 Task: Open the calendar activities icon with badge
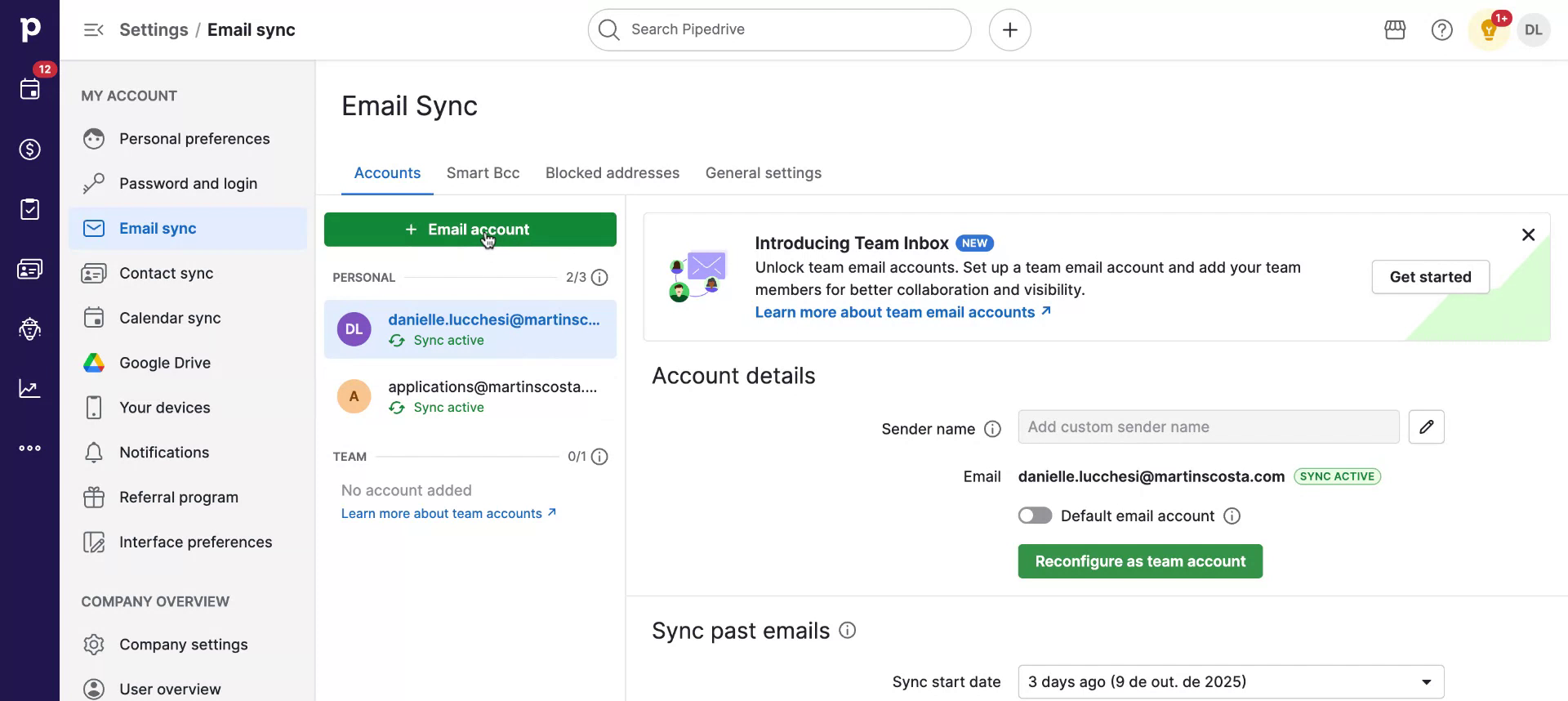[x=30, y=89]
